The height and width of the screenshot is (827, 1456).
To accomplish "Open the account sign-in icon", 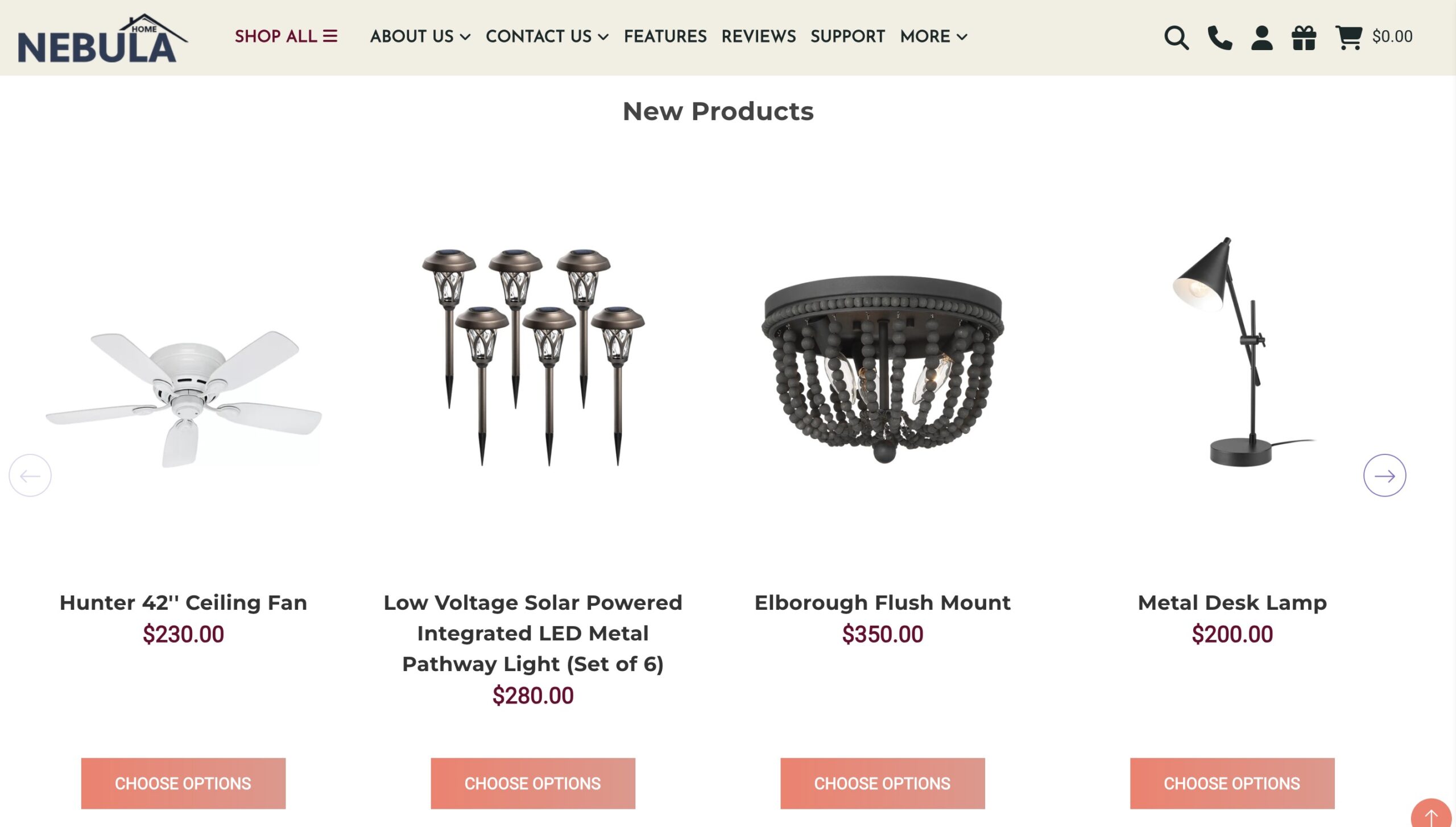I will (1261, 38).
